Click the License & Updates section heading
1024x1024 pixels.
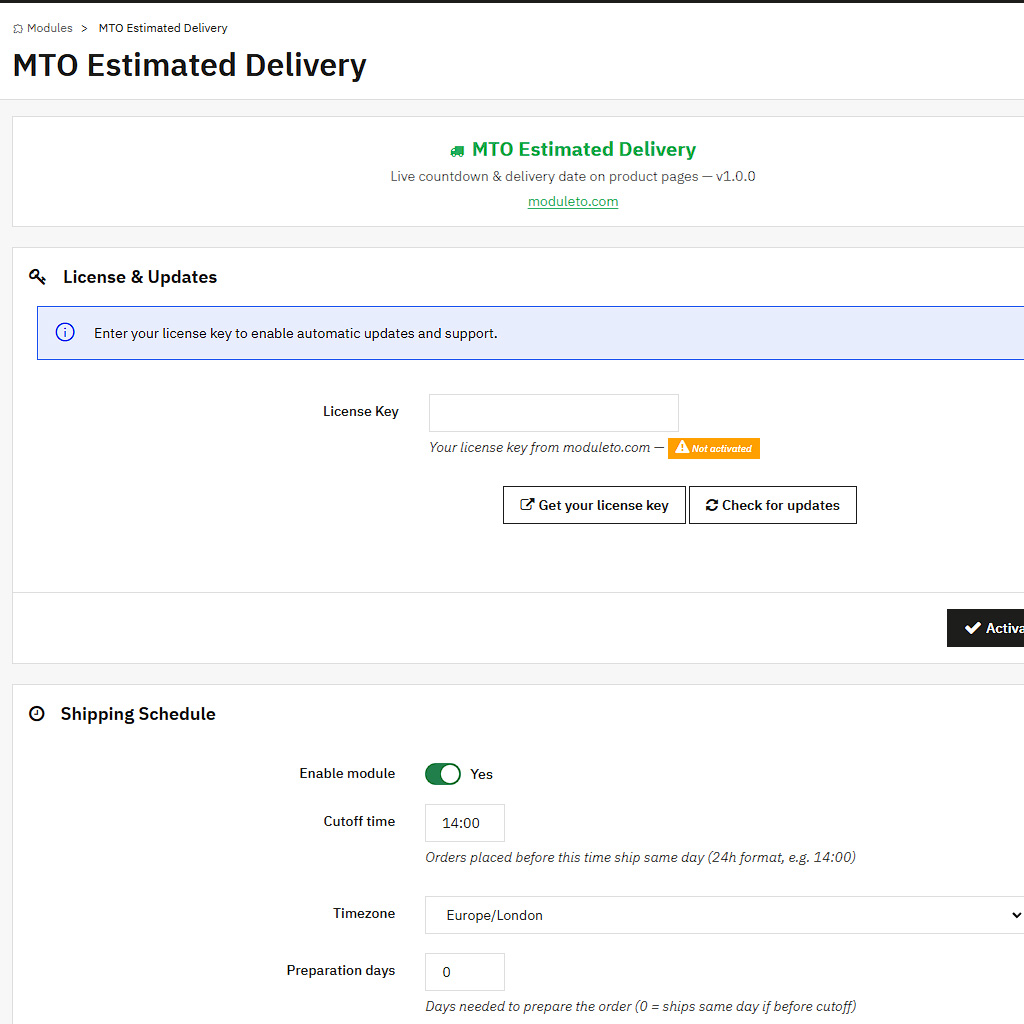(140, 277)
